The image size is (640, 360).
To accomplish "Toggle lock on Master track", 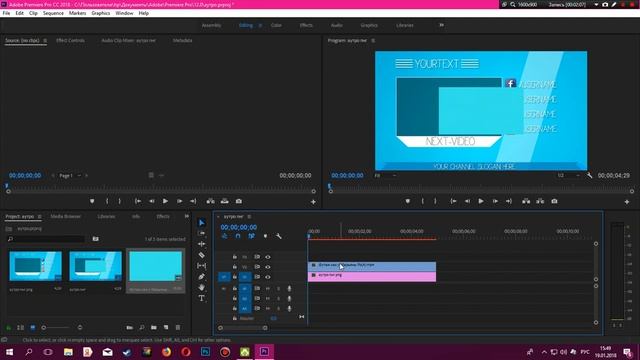I will coord(235,318).
